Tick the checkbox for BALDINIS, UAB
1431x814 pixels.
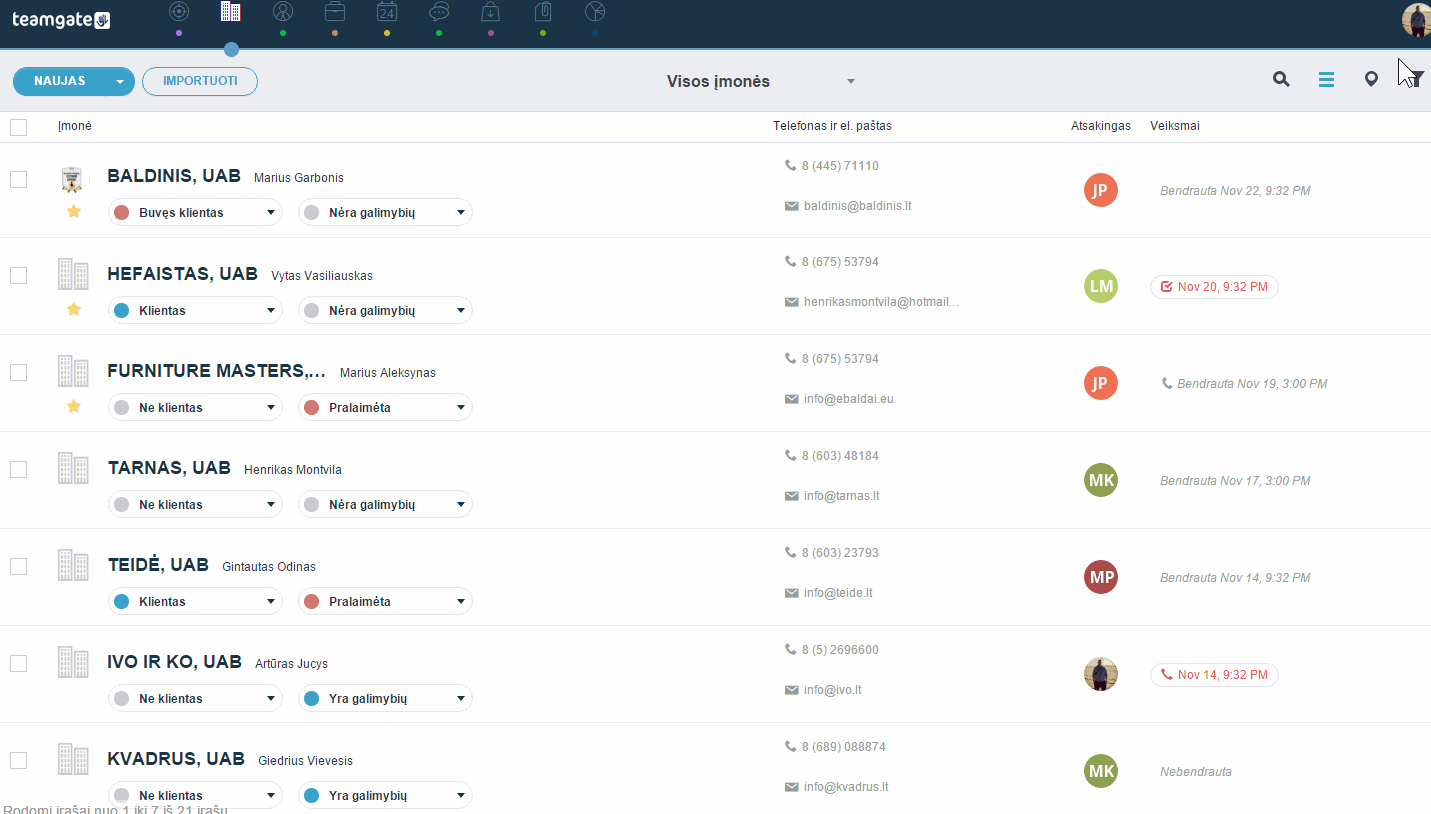pyautogui.click(x=18, y=179)
